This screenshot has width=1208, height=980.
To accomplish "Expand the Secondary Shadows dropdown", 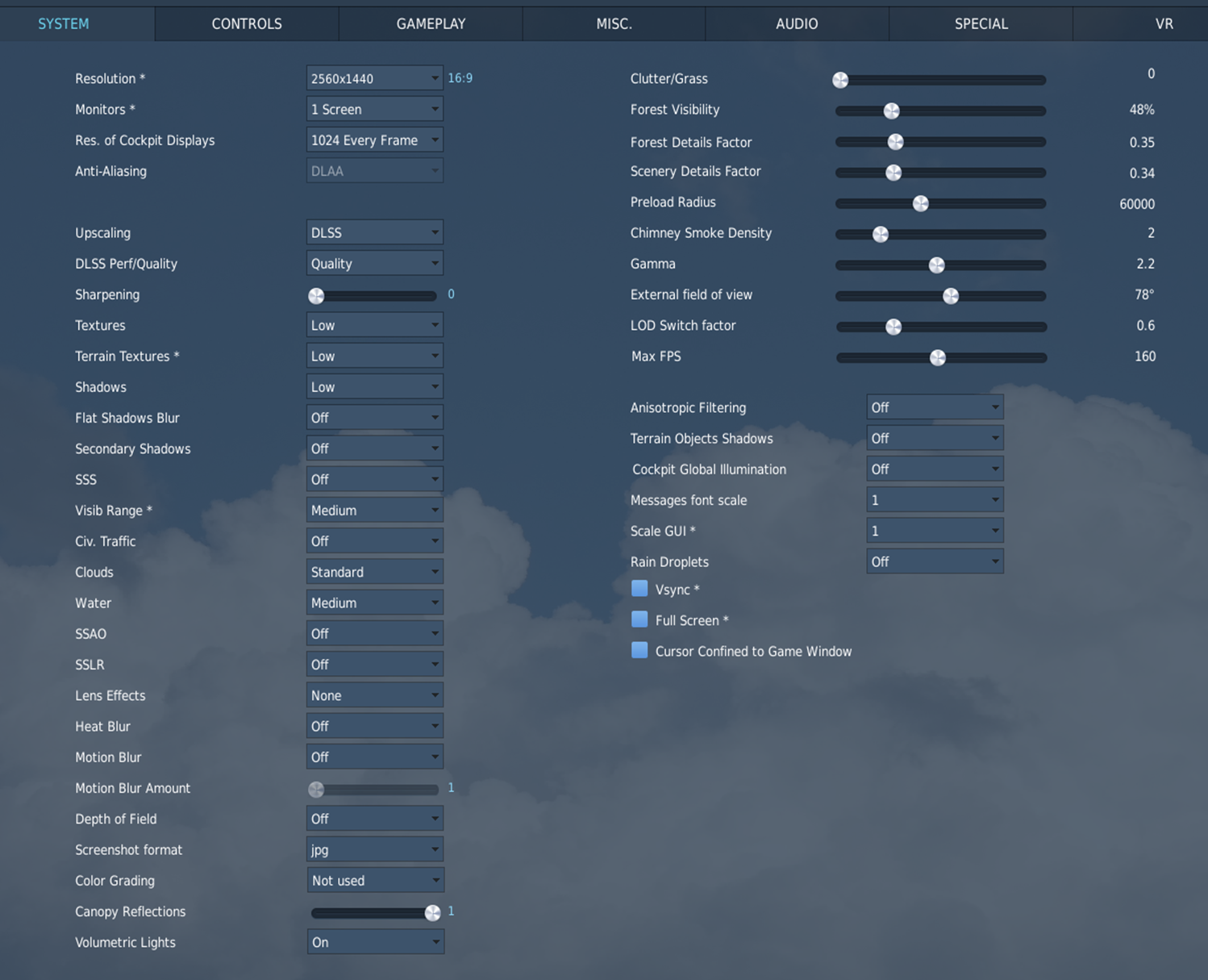I will 374,448.
